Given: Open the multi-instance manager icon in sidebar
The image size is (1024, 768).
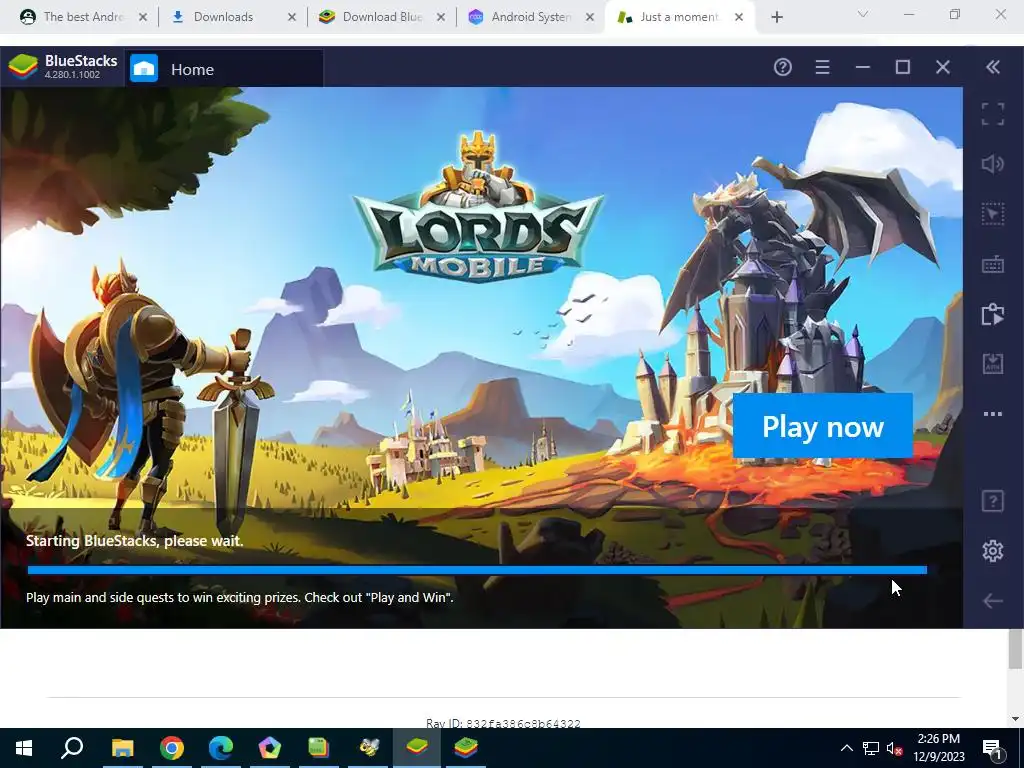Looking at the screenshot, I should pyautogui.click(x=993, y=314).
